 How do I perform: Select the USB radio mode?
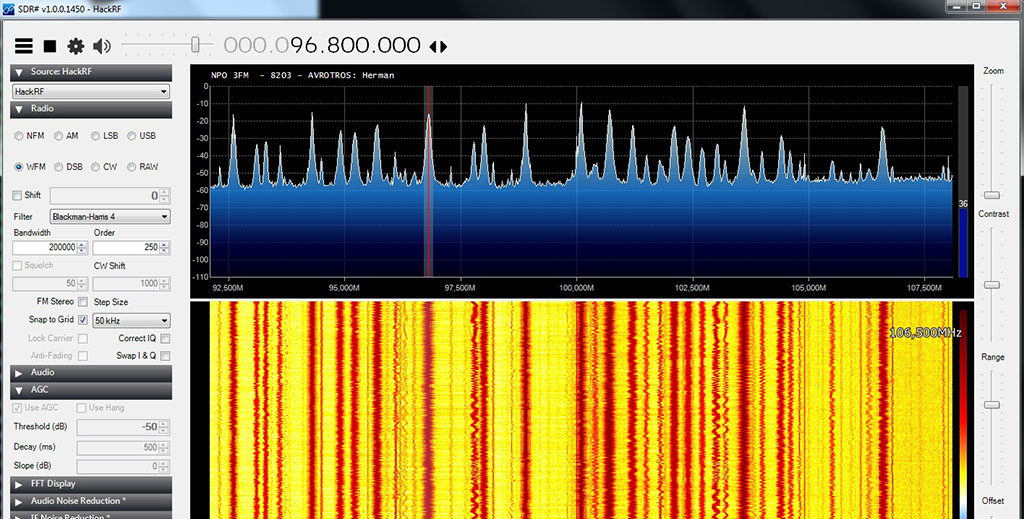[x=133, y=136]
